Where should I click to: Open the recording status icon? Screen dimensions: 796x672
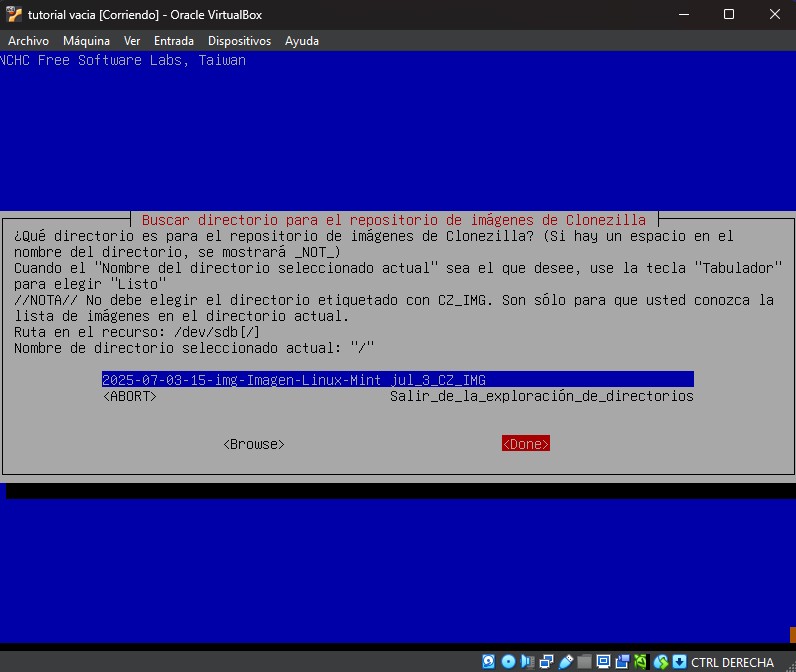pyautogui.click(x=622, y=661)
